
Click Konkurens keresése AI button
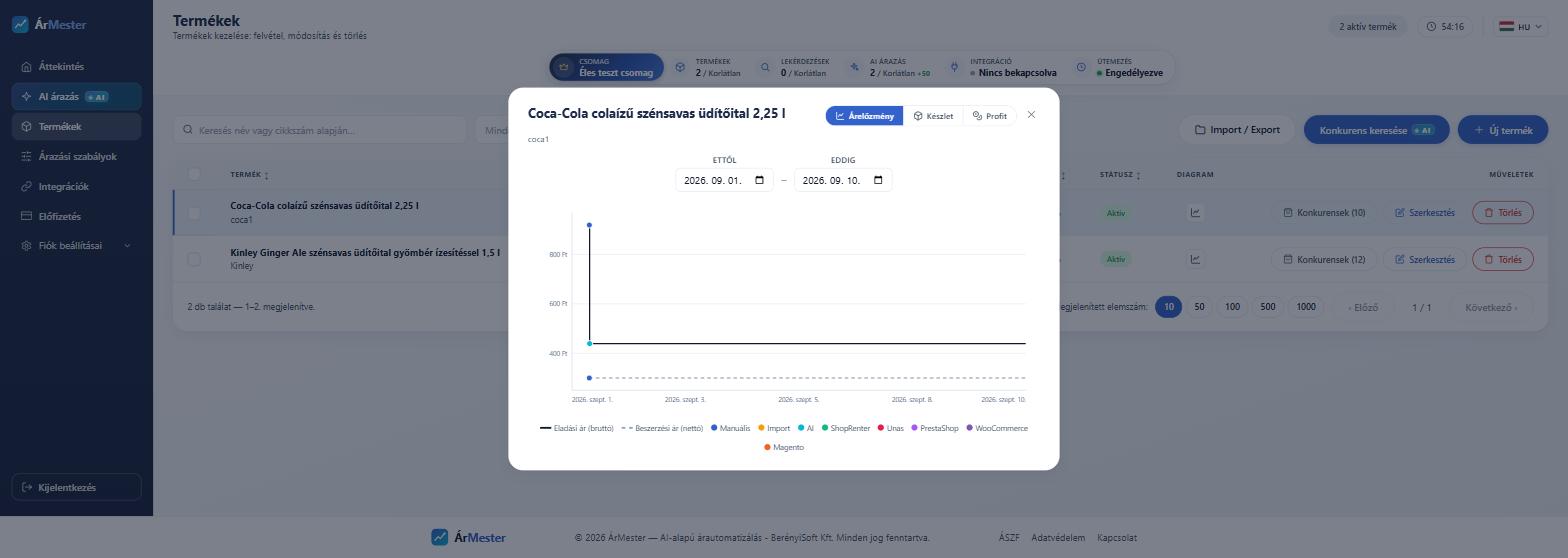click(x=1376, y=130)
